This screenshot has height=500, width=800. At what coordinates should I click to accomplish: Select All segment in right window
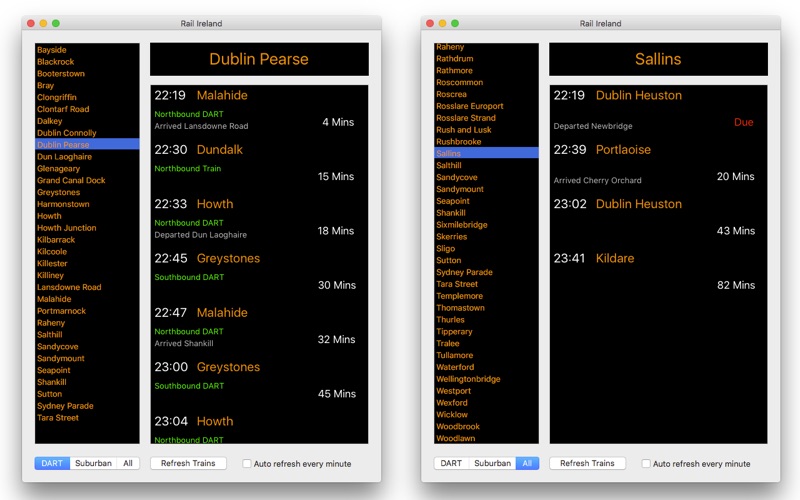pos(527,463)
